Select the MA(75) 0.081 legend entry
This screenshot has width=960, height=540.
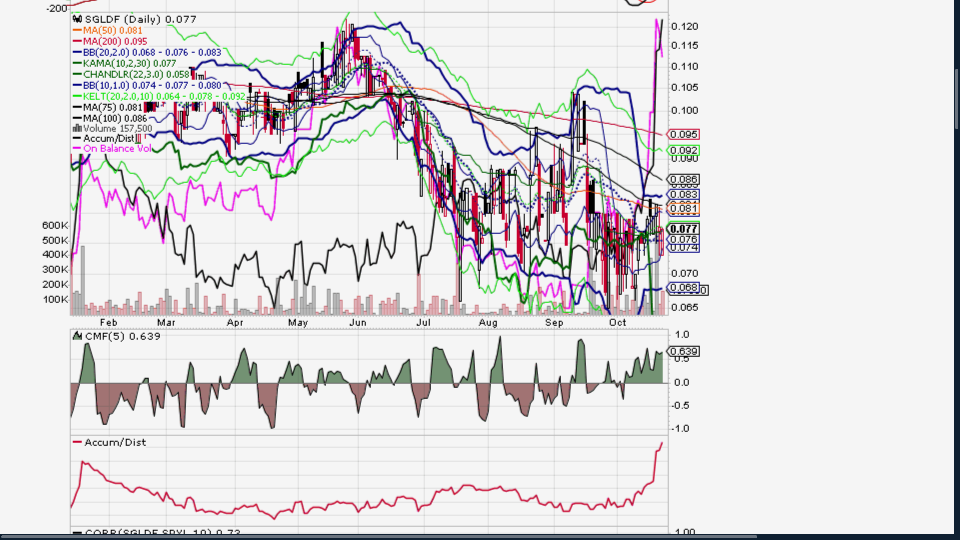(113, 108)
